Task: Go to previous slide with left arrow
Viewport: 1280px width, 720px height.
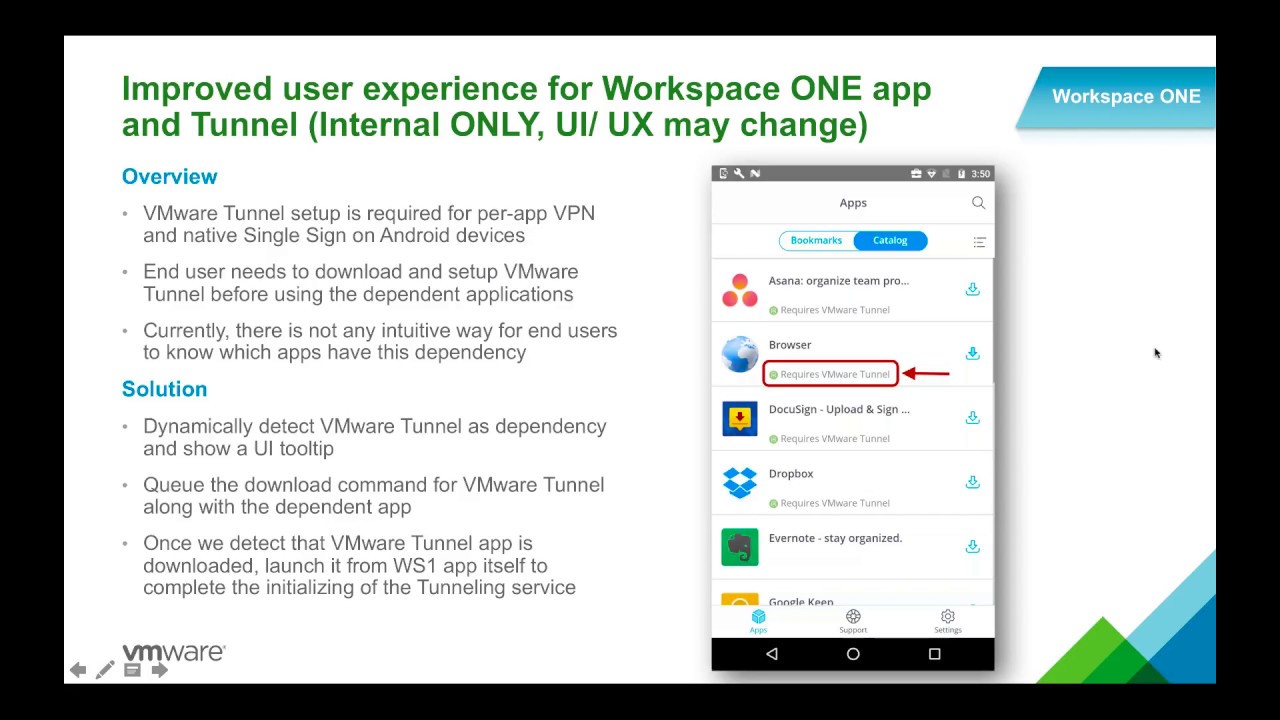Action: tap(78, 670)
